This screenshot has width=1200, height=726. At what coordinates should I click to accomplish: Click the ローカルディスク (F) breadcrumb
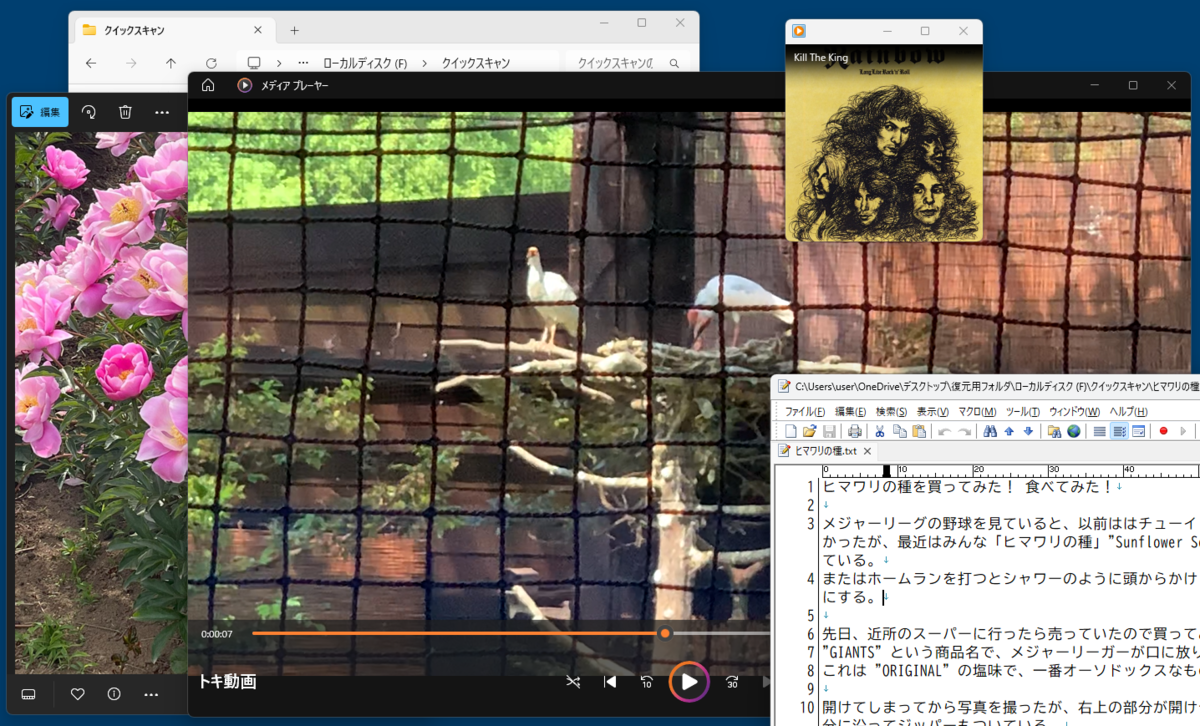364,63
